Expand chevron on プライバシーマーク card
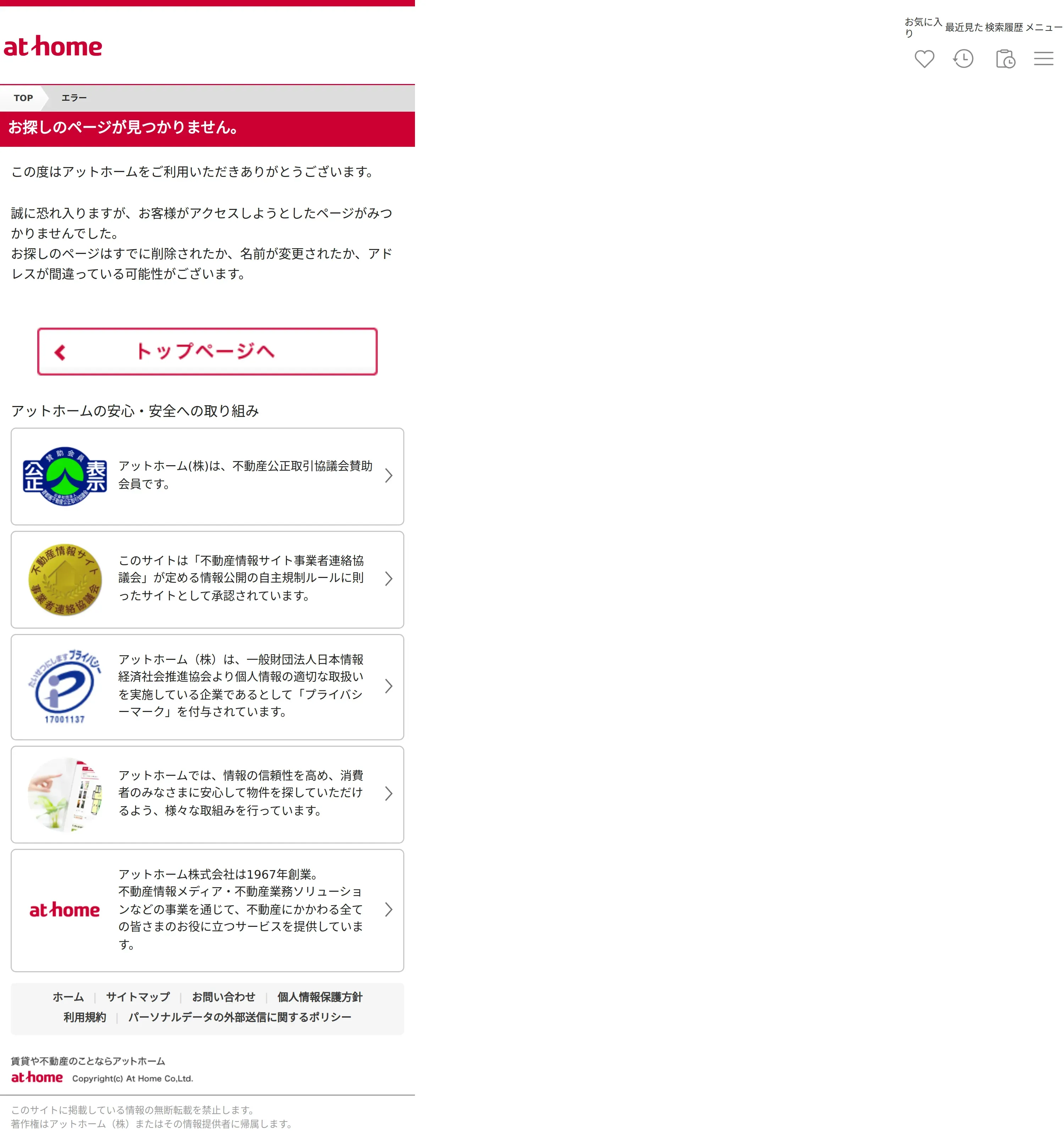 pos(388,686)
